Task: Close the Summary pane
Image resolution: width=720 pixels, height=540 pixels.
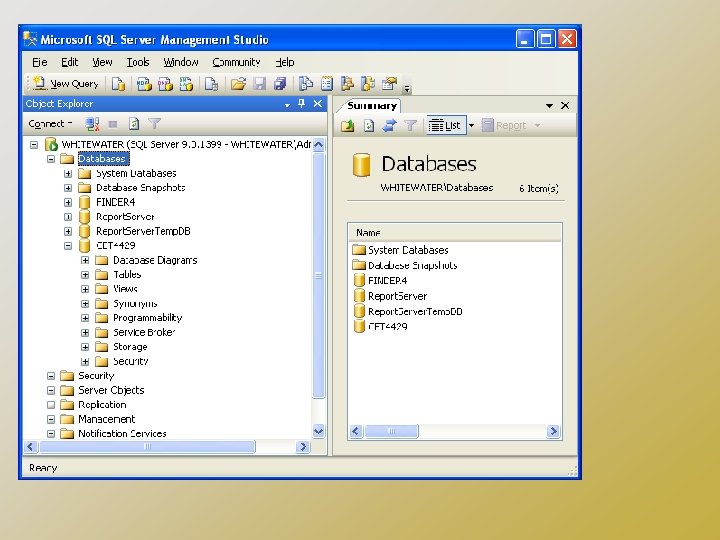Action: [x=565, y=106]
